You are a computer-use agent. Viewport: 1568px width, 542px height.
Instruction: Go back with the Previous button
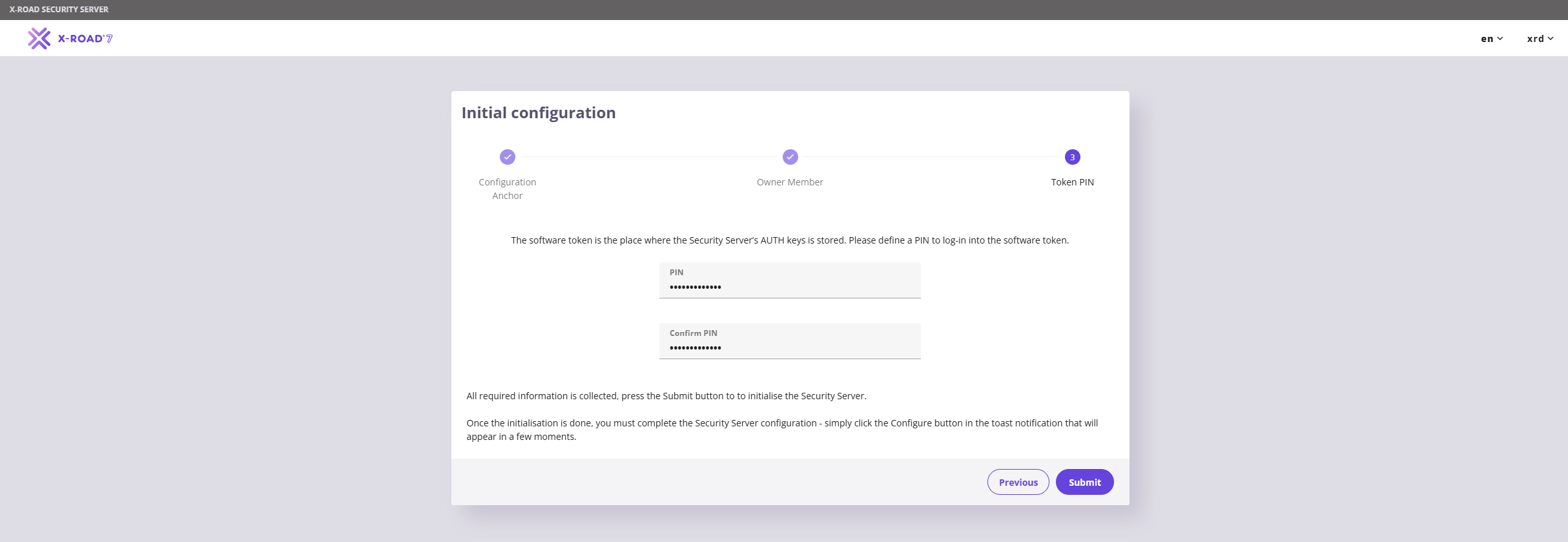coord(1018,482)
